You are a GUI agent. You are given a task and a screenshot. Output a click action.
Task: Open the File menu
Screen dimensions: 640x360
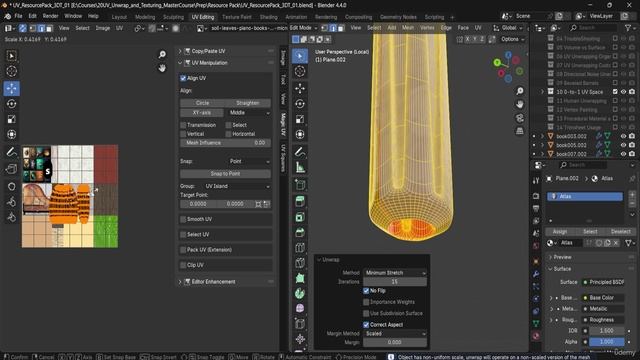18,16
